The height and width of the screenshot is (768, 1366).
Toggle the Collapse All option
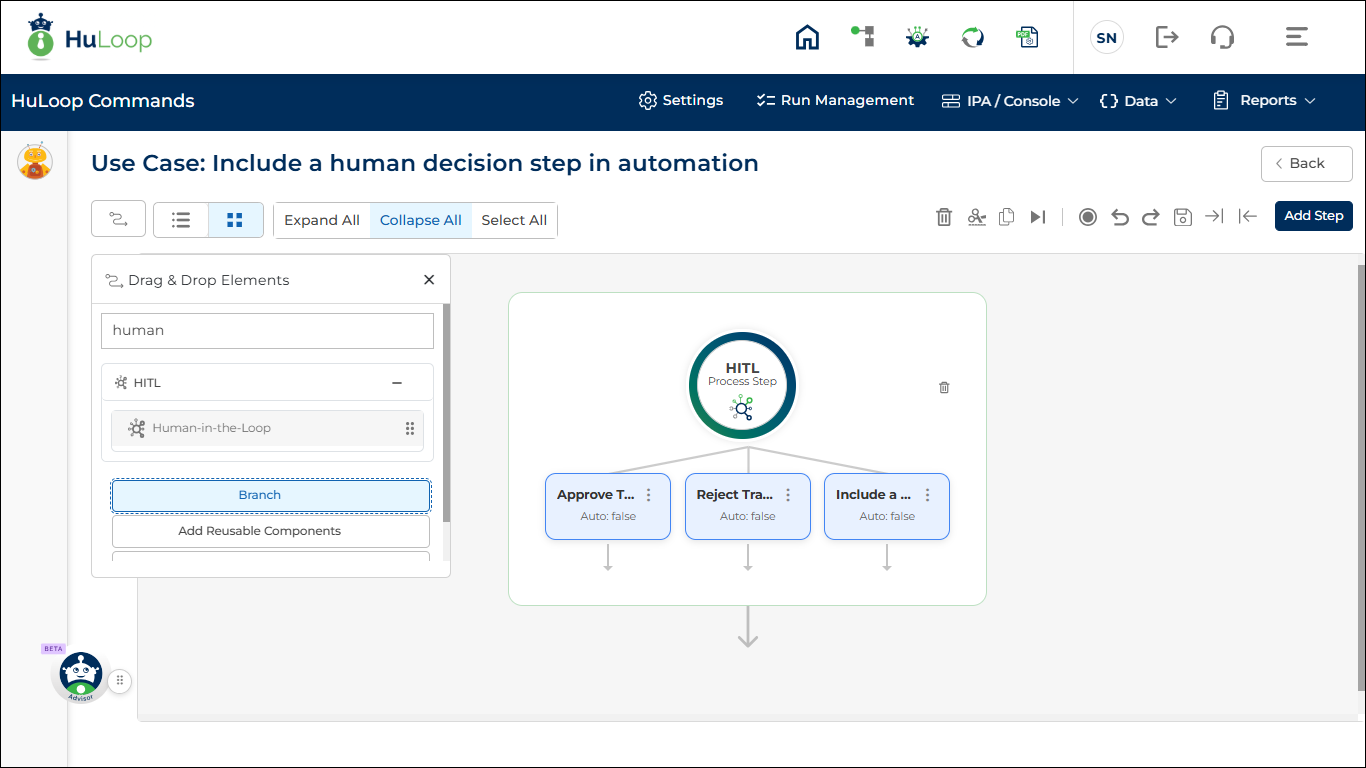[420, 220]
